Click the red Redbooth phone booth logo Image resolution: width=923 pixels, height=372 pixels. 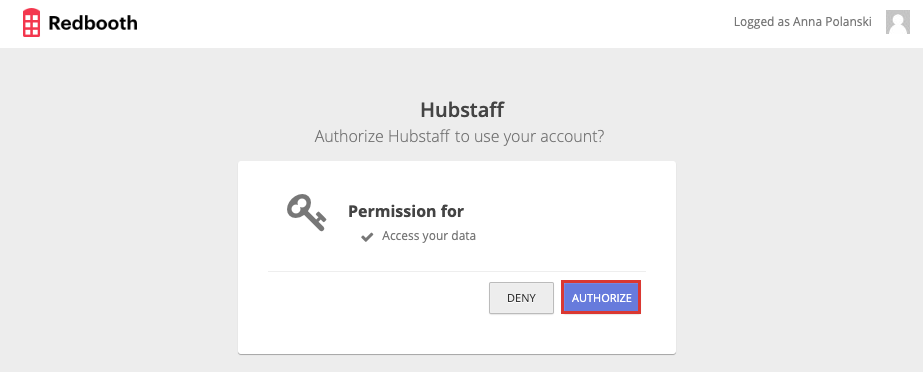point(31,23)
